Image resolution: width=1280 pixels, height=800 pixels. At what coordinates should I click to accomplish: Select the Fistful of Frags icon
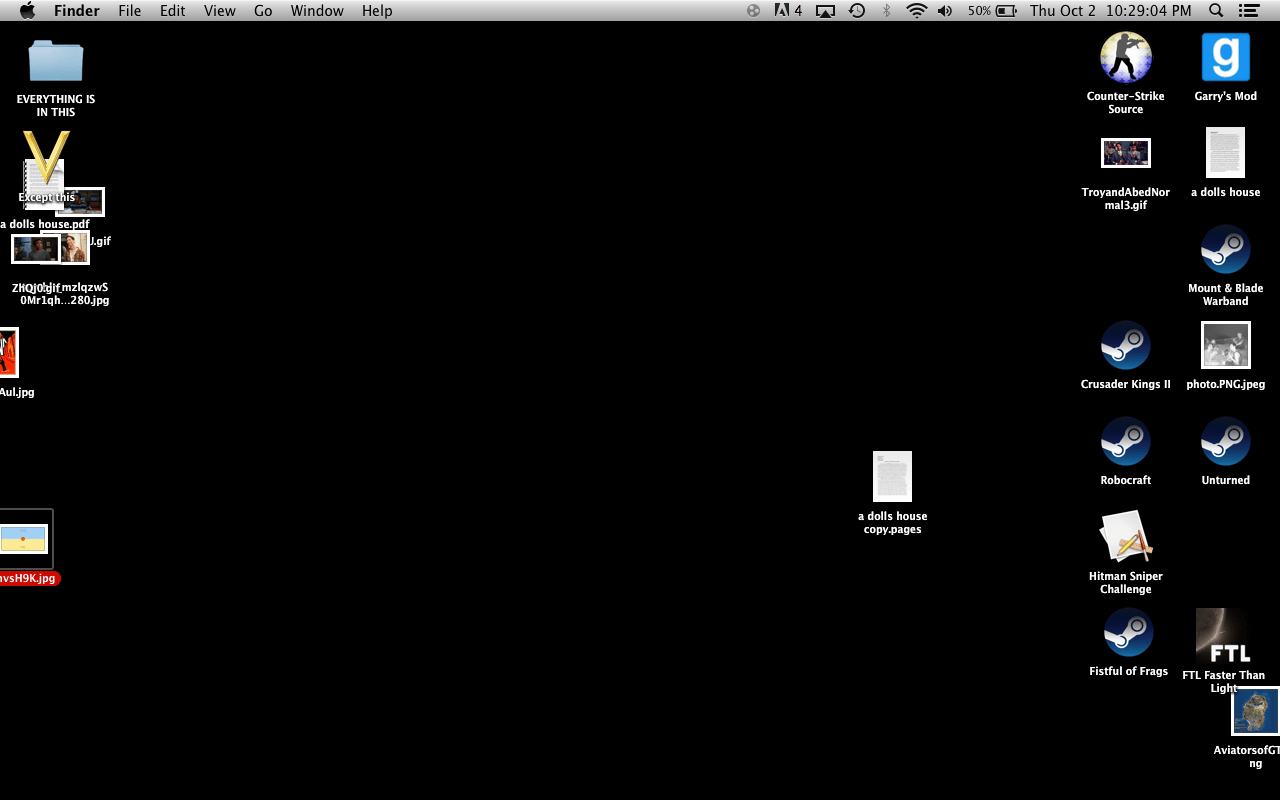1129,633
